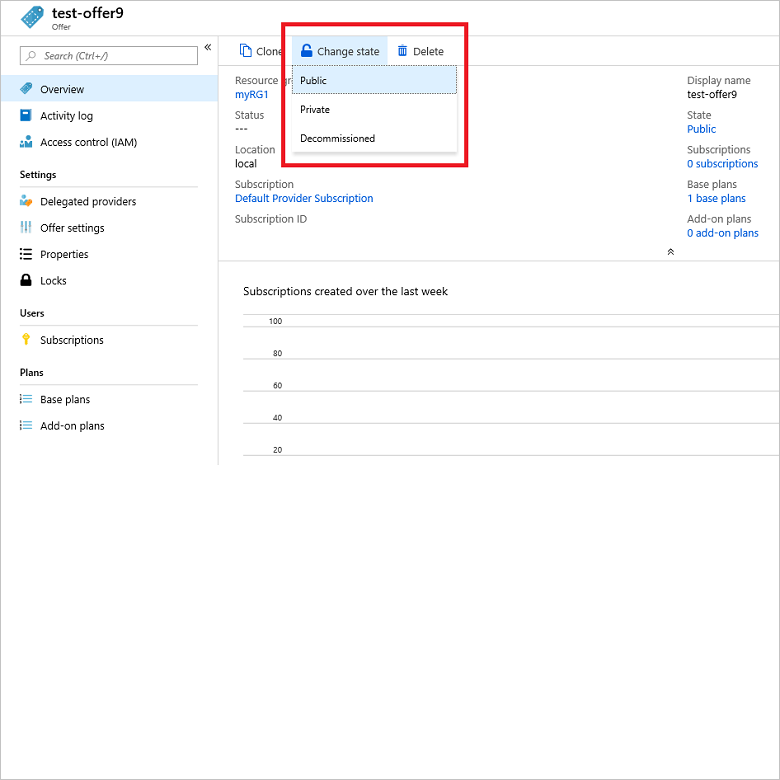Screen dimensions: 780x780
Task: Open Access control (IAM)
Action: pos(109,142)
